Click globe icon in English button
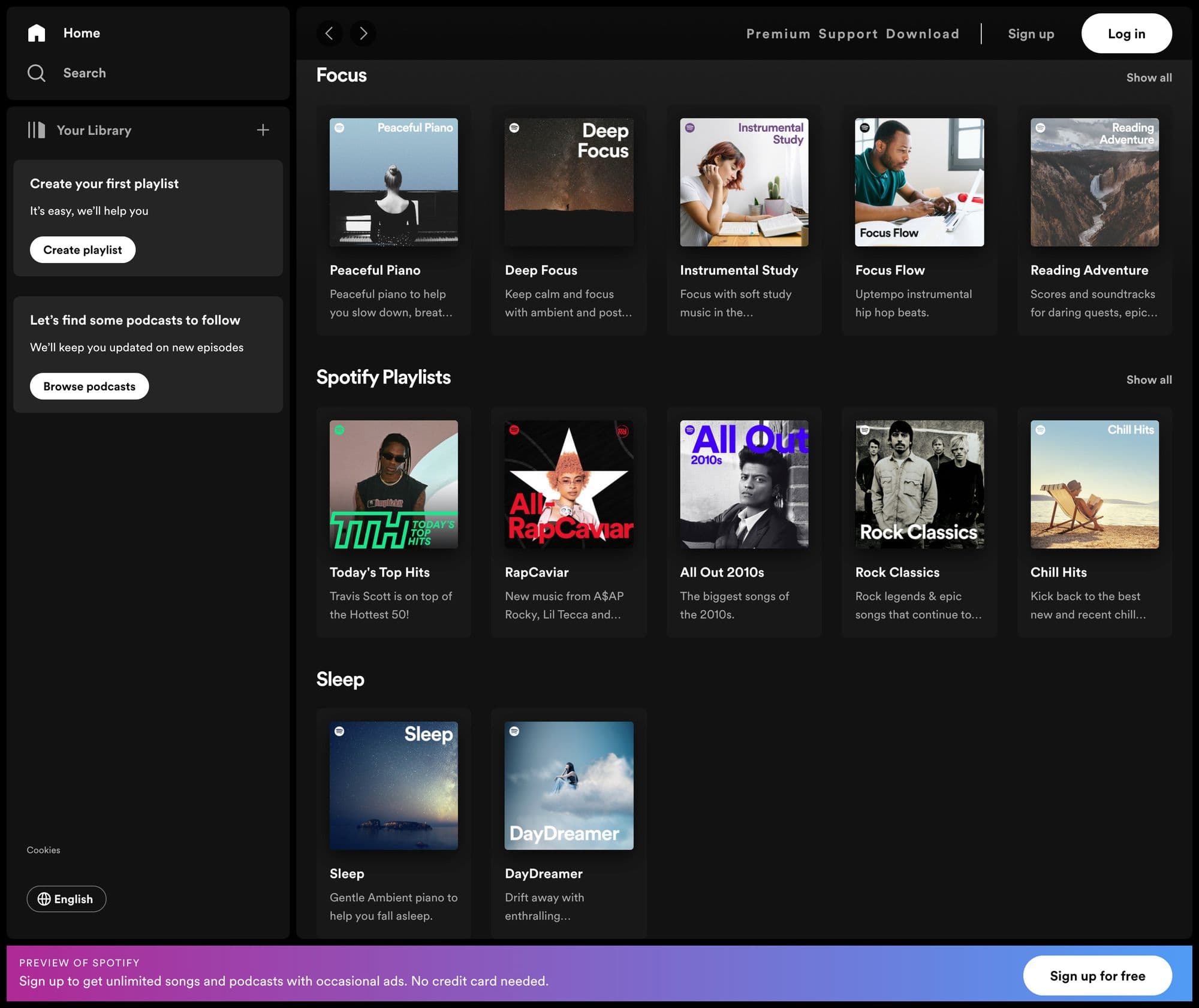The height and width of the screenshot is (1008, 1199). point(44,899)
